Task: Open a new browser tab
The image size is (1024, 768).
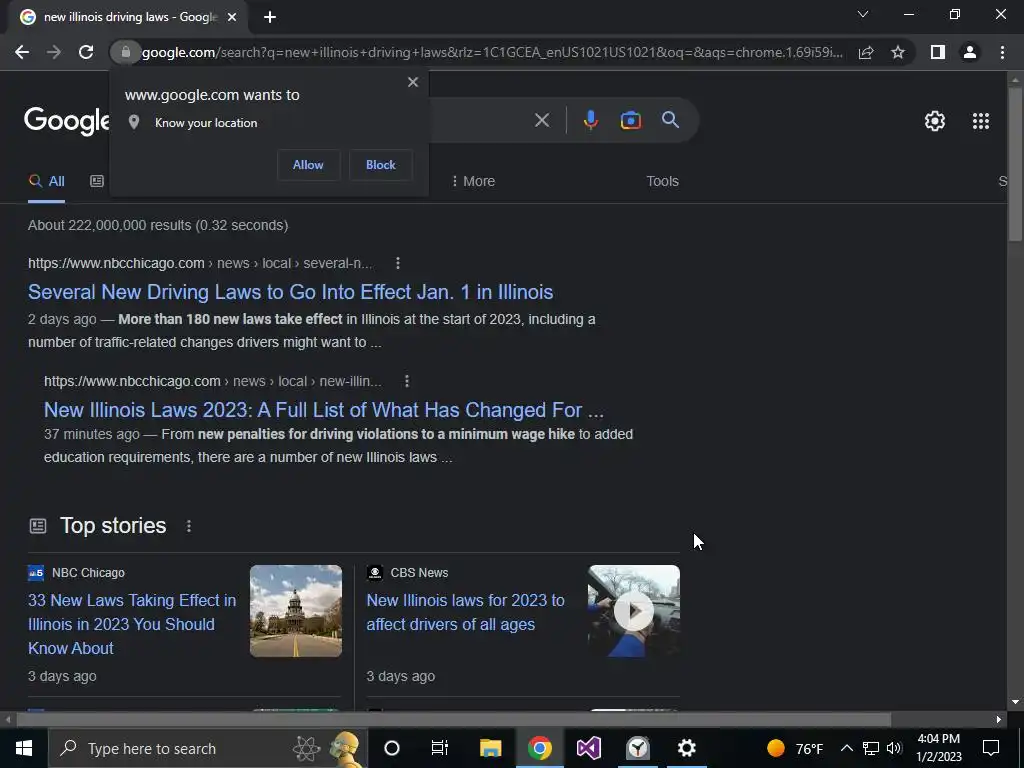Action: (x=270, y=18)
